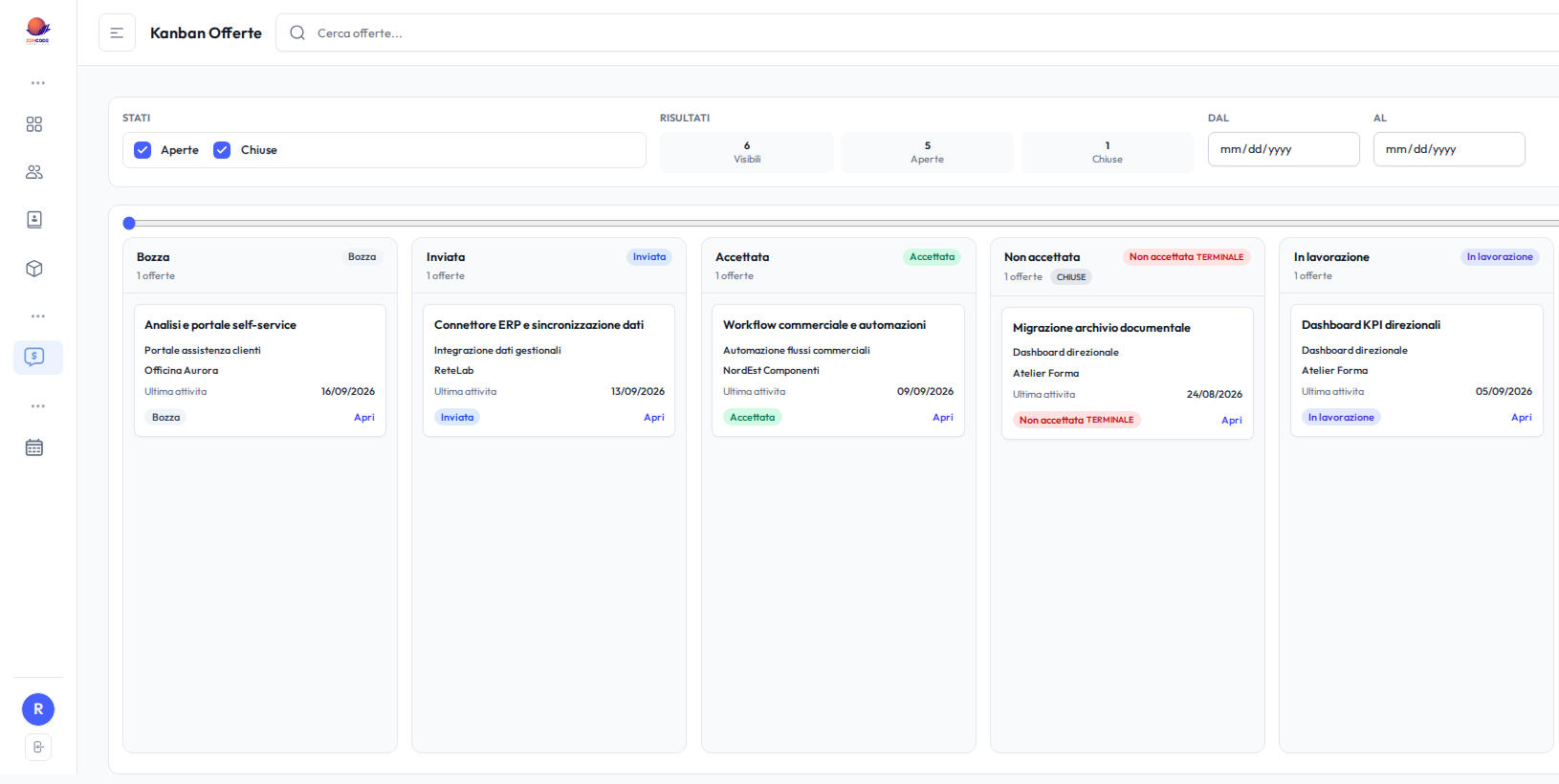Click the AL date input

(x=1449, y=149)
